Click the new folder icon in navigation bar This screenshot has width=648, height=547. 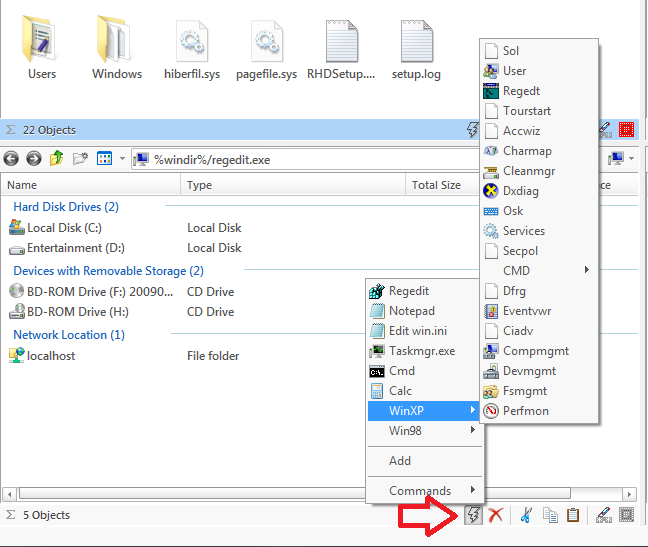(80, 159)
